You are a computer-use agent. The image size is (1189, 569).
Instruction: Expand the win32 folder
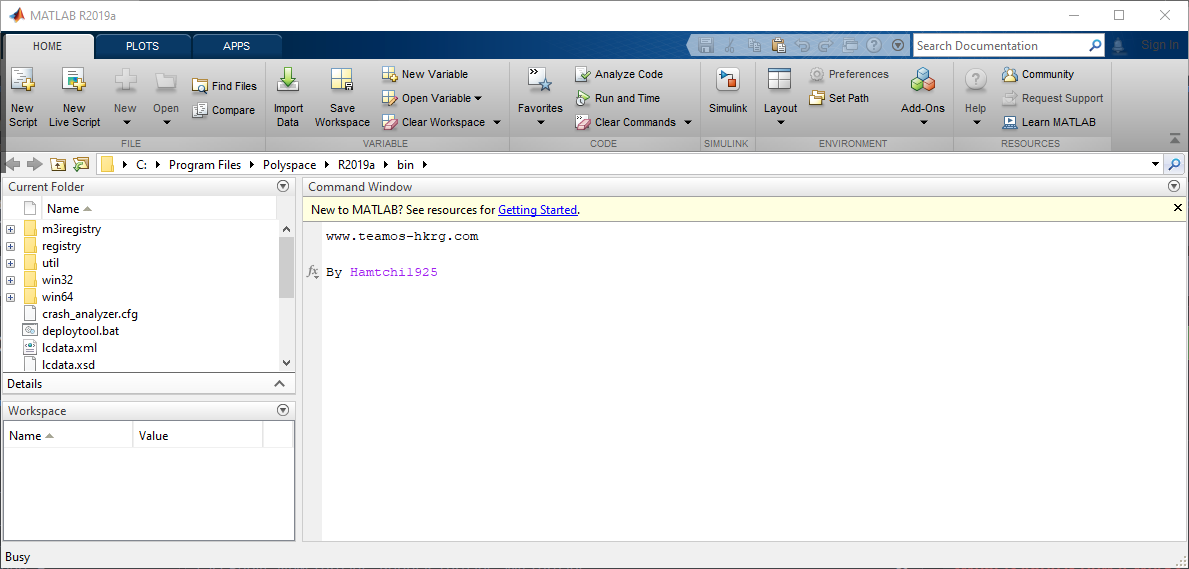click(11, 280)
